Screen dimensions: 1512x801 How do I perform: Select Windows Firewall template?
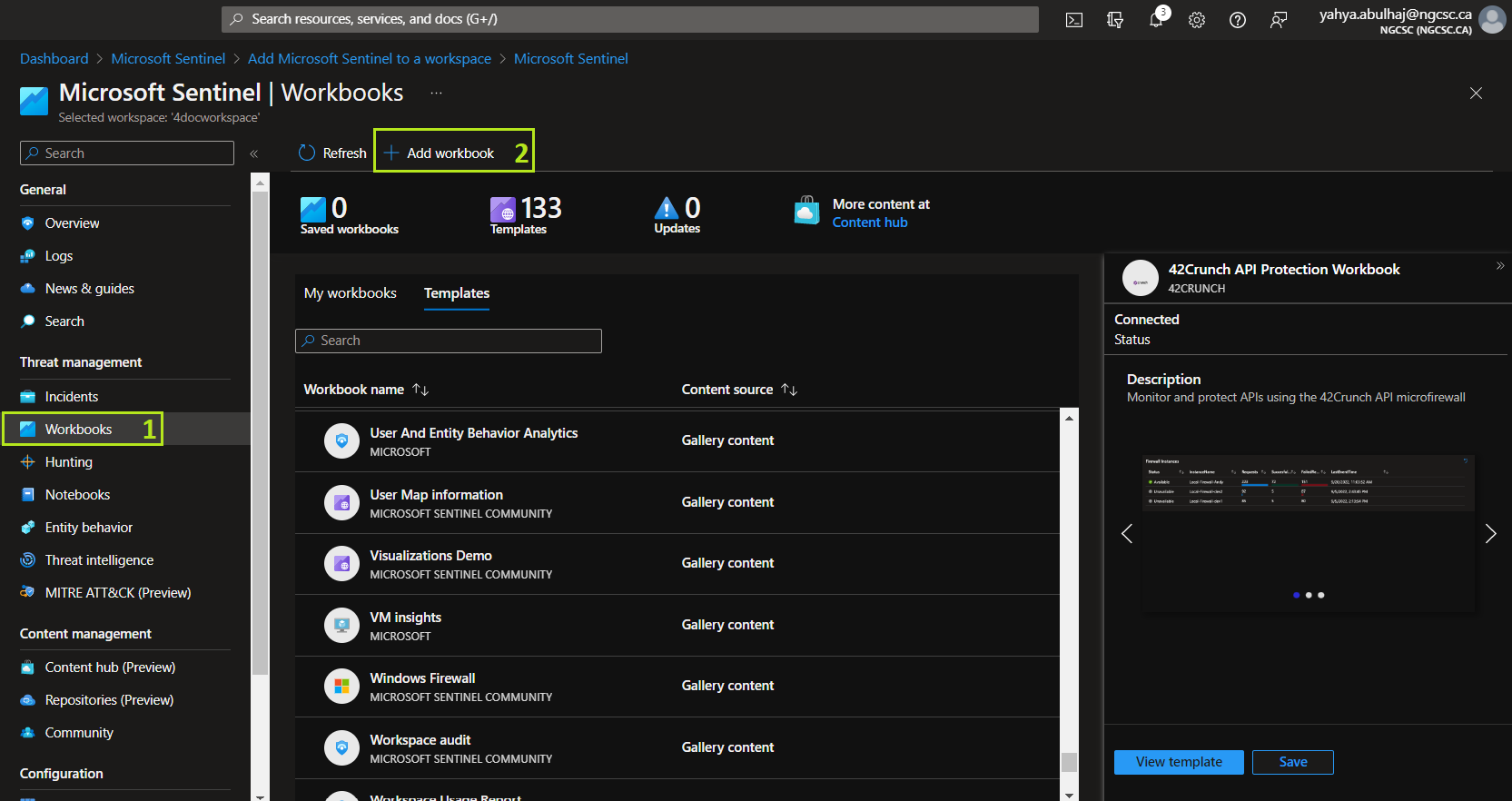[x=677, y=687]
